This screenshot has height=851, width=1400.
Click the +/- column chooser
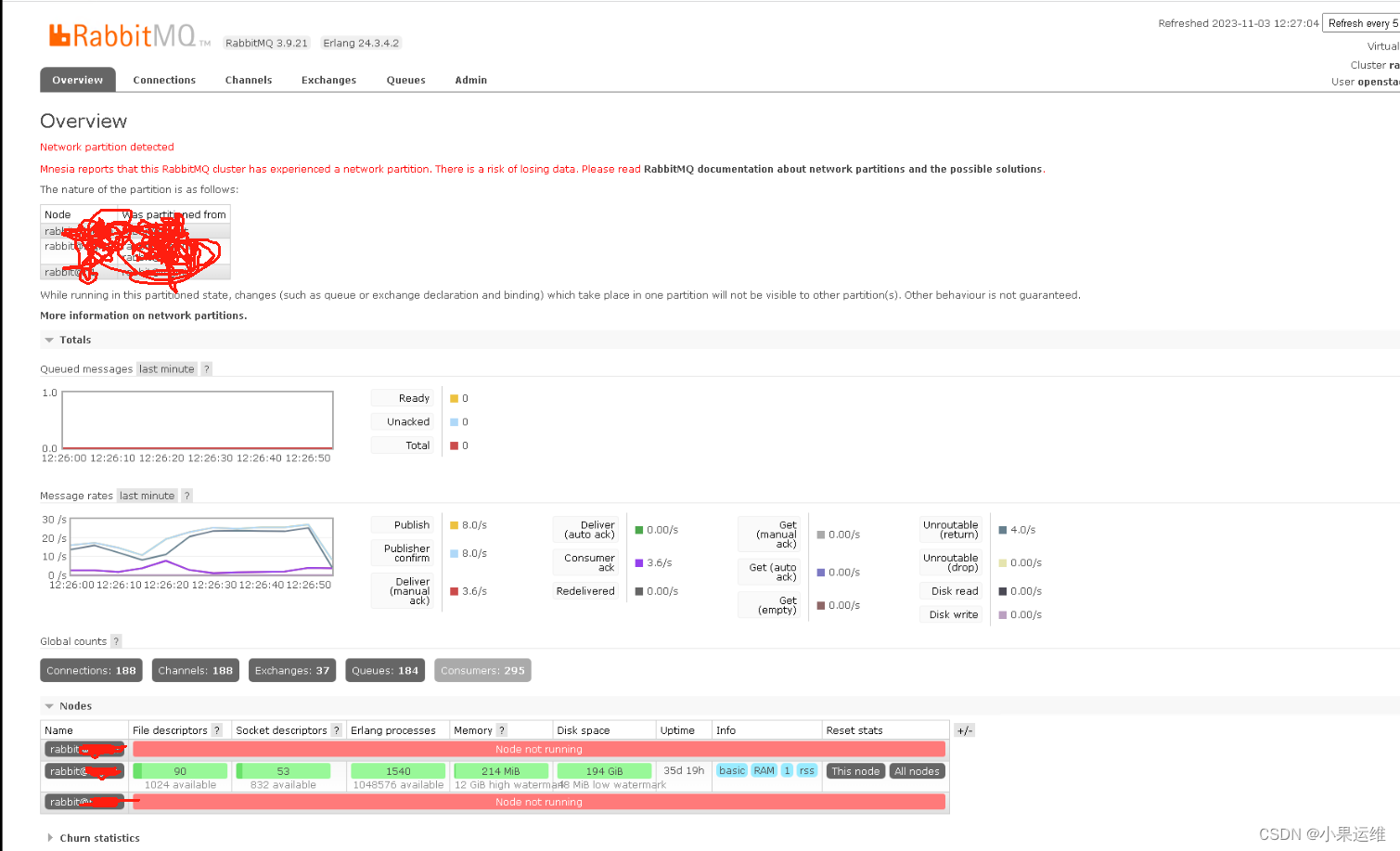pyautogui.click(x=965, y=730)
